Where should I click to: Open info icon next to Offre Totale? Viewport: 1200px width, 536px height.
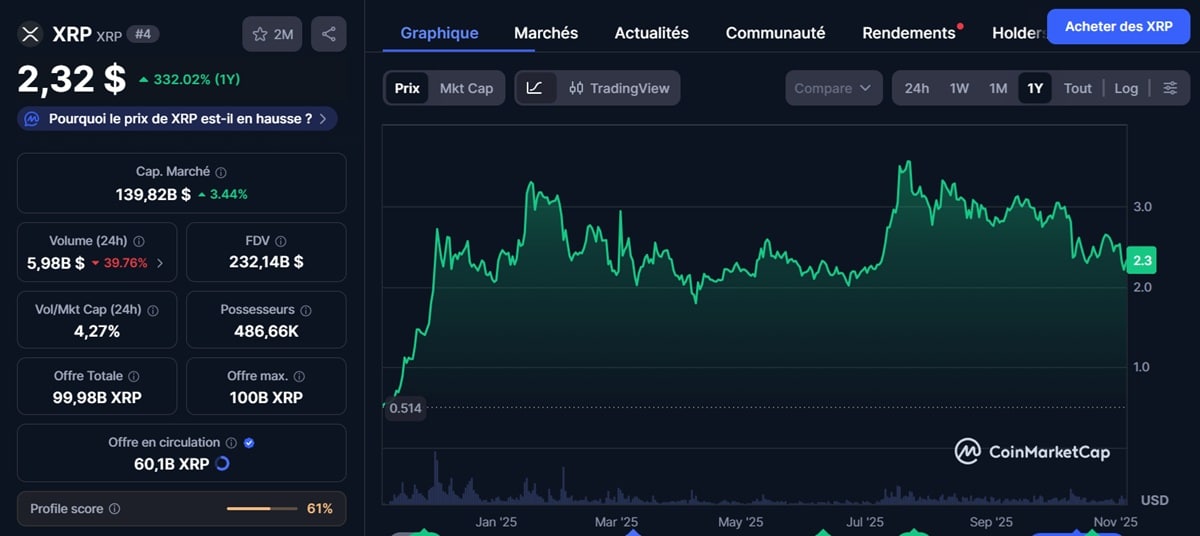coord(134,376)
